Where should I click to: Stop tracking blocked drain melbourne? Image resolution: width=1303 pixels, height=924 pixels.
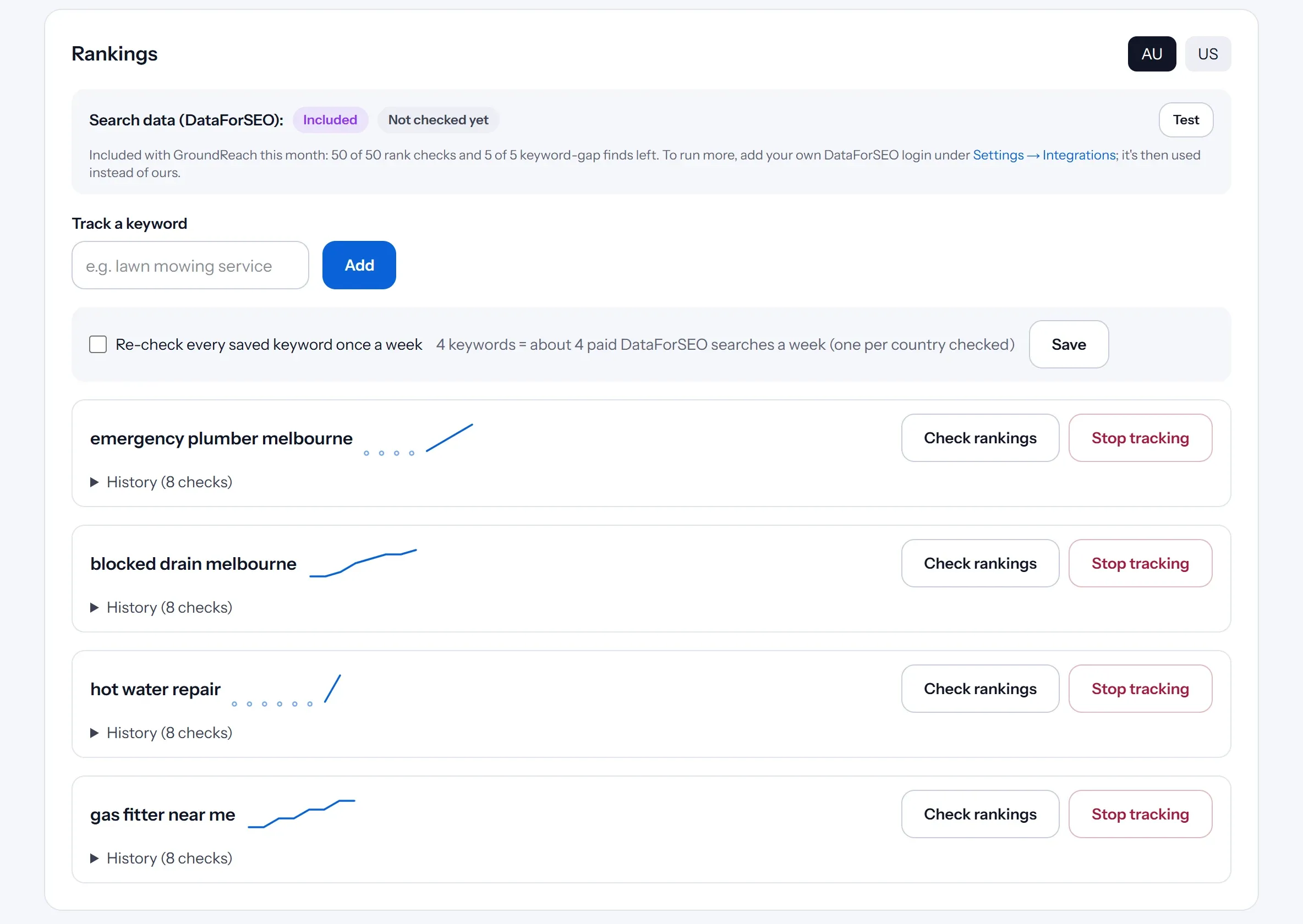[1140, 564]
